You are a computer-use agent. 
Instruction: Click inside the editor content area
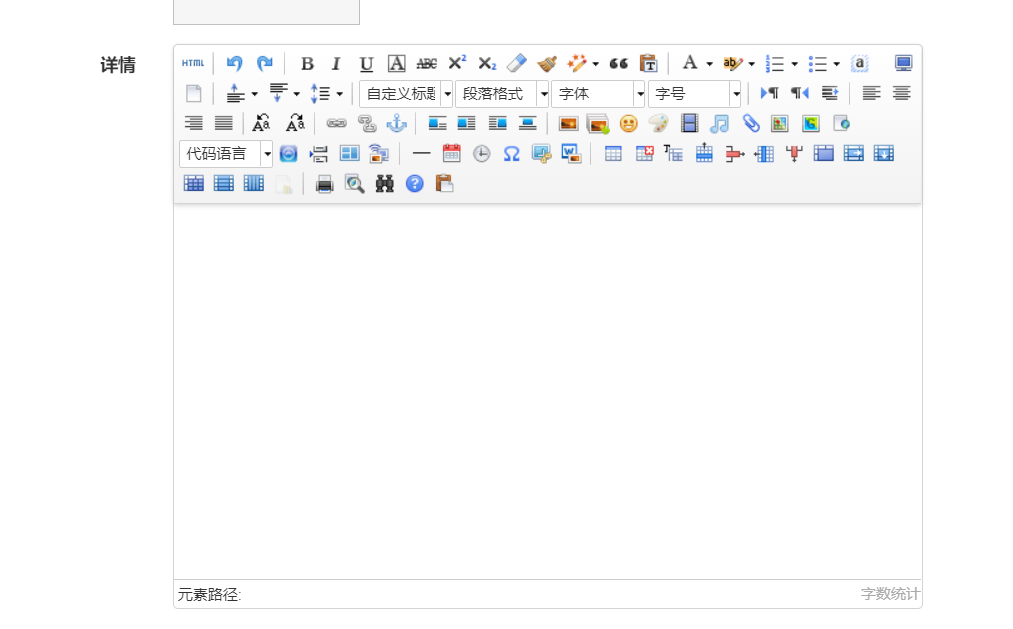[548, 390]
